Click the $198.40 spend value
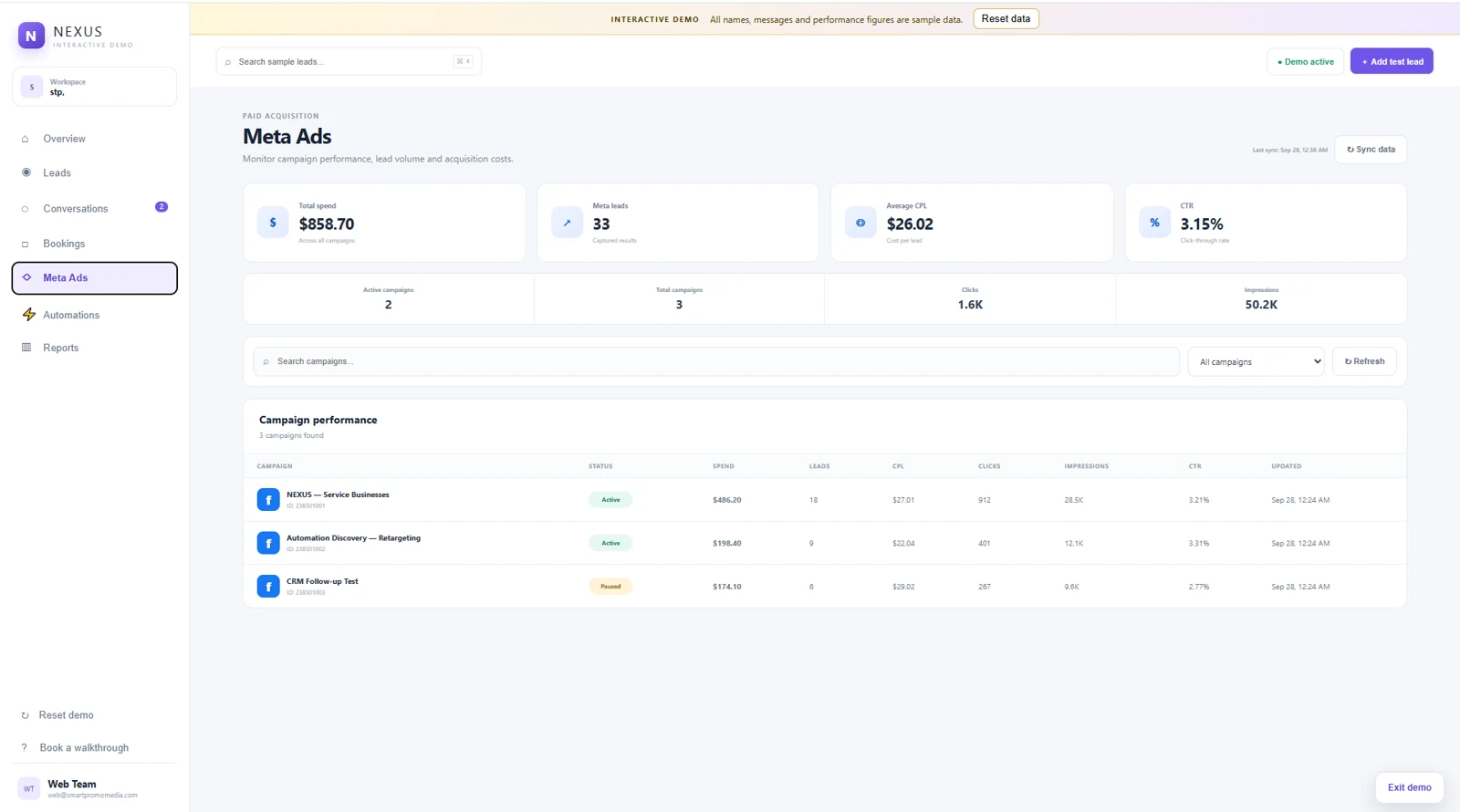Image resolution: width=1460 pixels, height=812 pixels. click(727, 543)
